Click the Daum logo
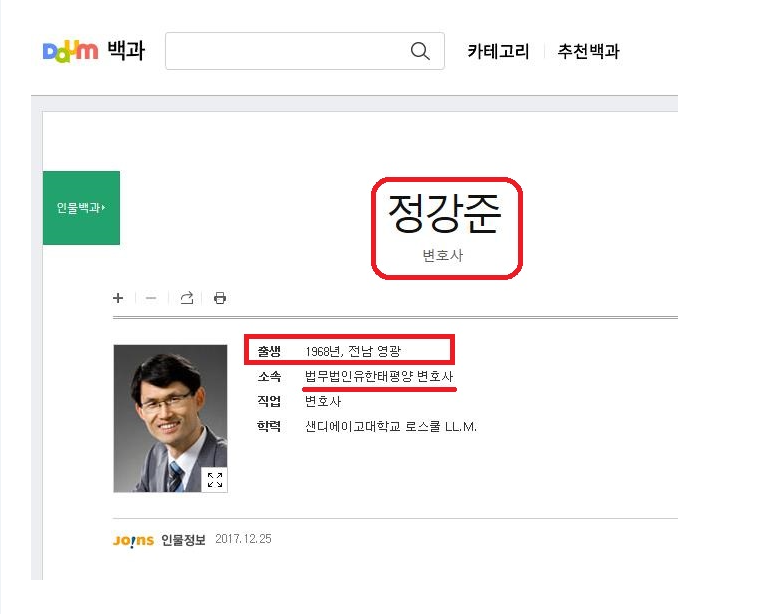This screenshot has width=764, height=614. click(x=70, y=51)
